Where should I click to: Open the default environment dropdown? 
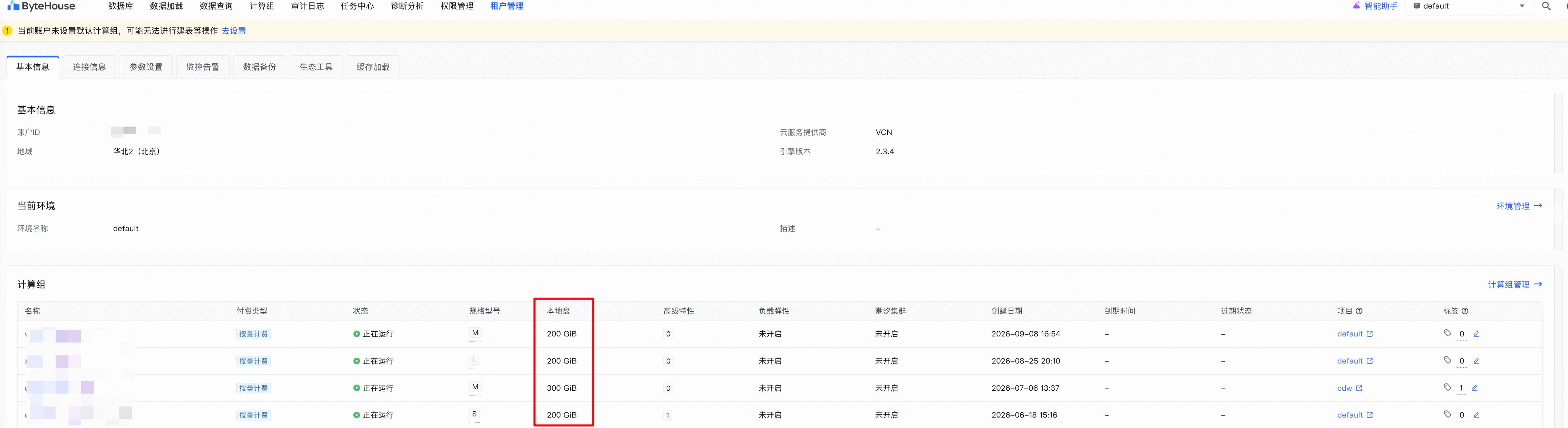point(1469,6)
